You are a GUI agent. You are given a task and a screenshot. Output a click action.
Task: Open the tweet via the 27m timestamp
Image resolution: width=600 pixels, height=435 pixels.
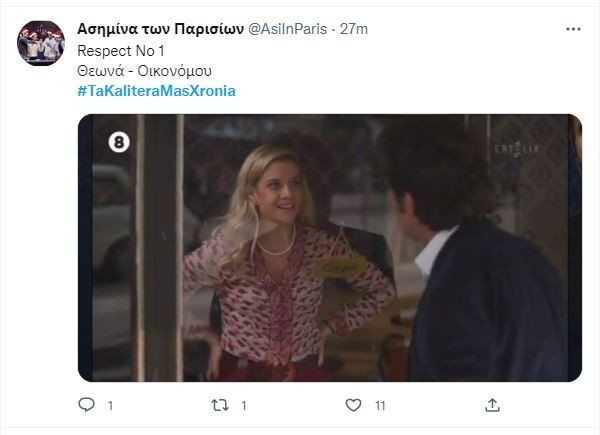tap(354, 29)
